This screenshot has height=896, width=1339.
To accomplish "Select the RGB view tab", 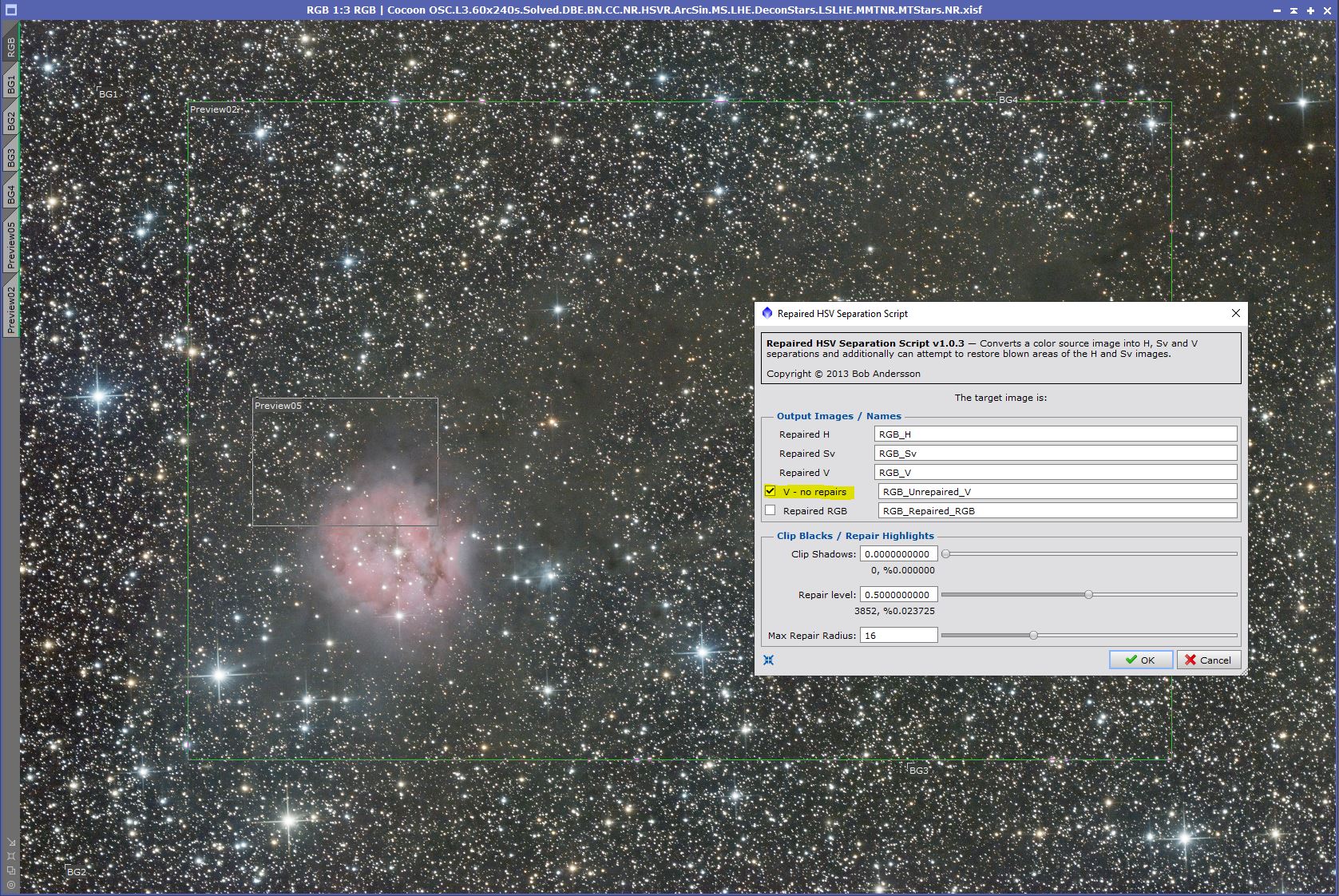I will coord(10,46).
